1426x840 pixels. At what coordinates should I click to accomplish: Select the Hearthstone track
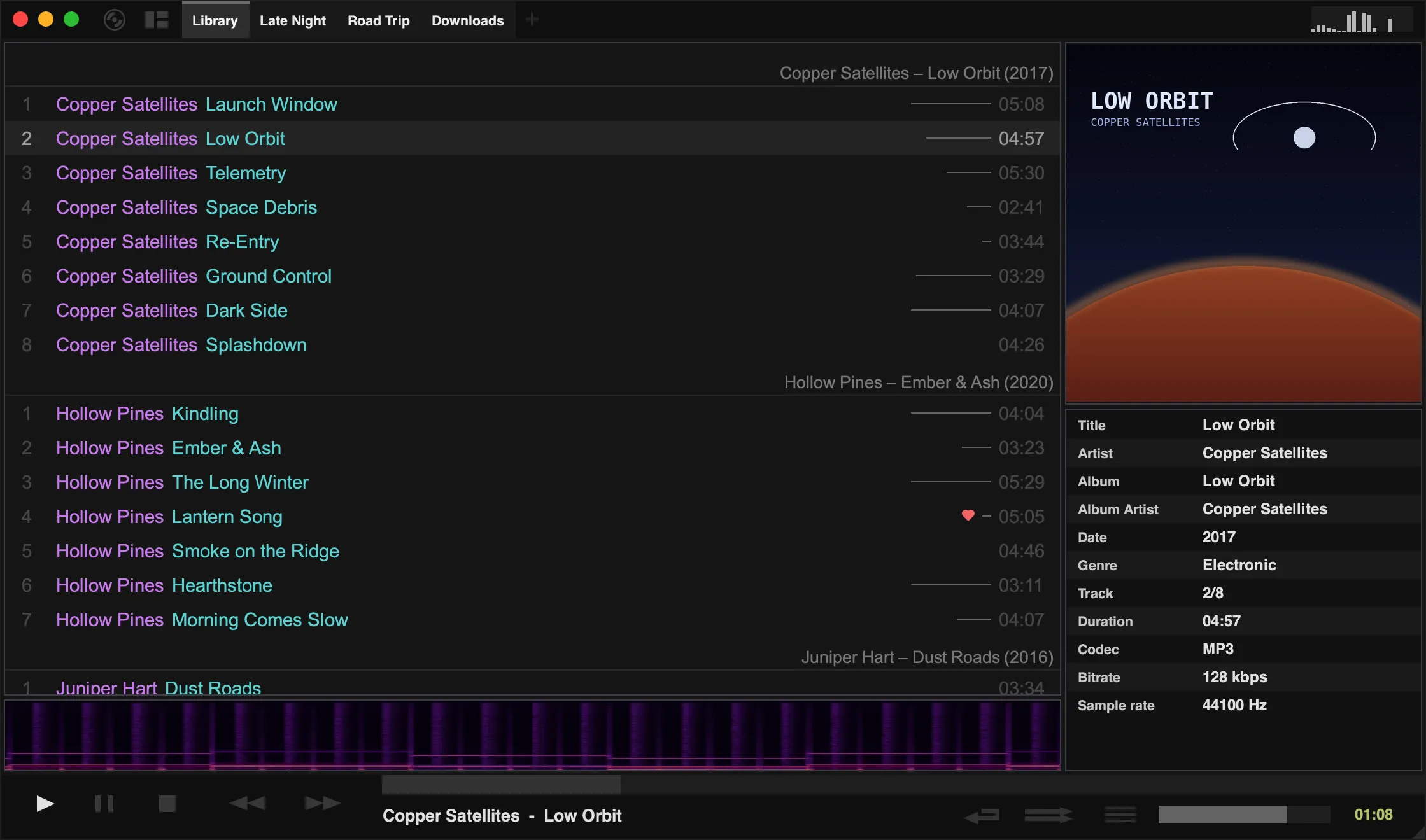533,585
